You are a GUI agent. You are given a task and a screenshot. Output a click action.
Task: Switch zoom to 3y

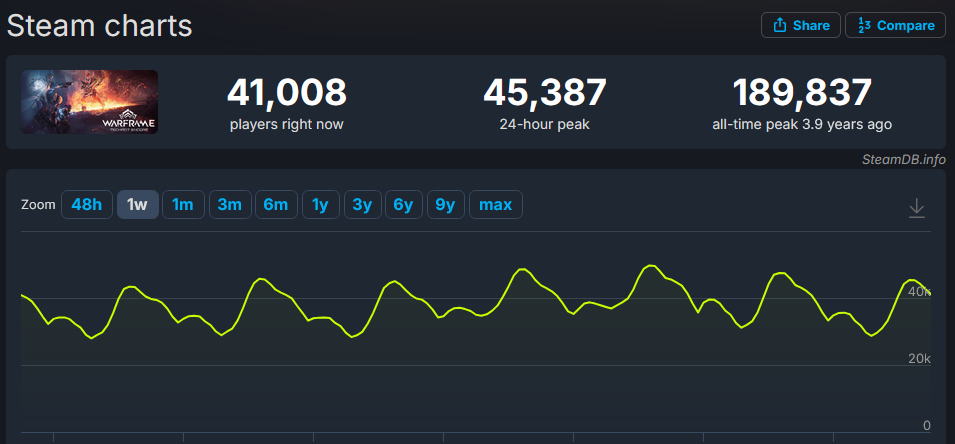(x=362, y=205)
